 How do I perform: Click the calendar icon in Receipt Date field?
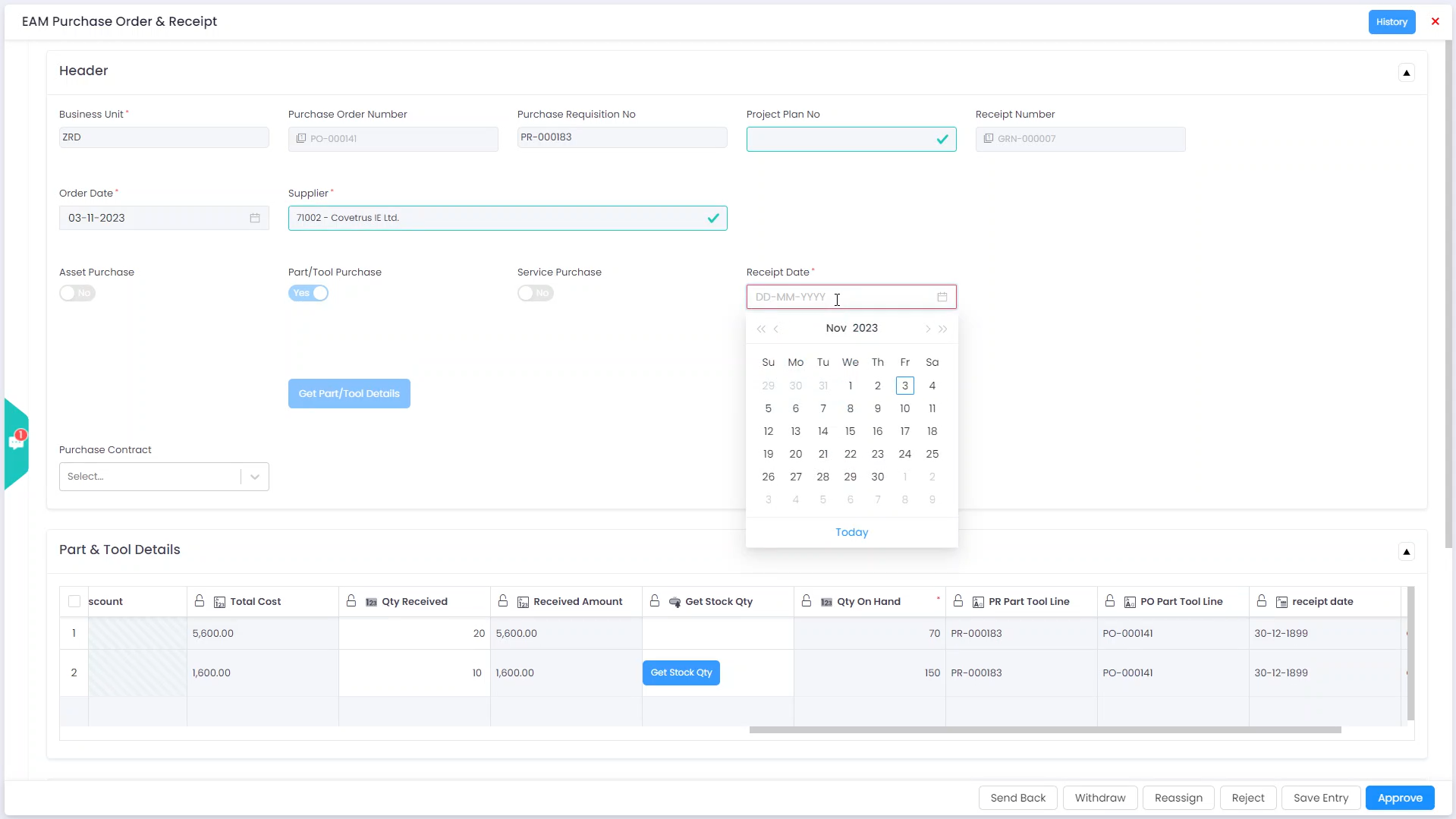pos(942,297)
